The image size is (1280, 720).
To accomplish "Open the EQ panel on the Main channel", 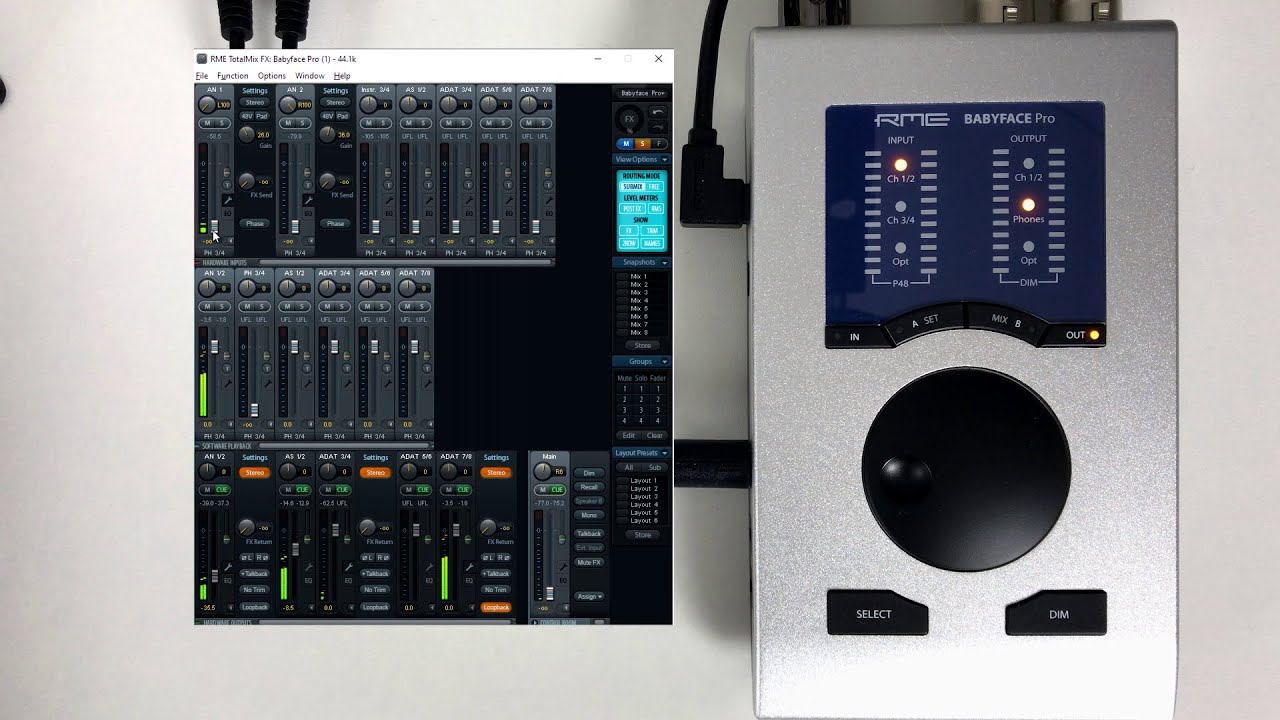I will click(x=563, y=580).
